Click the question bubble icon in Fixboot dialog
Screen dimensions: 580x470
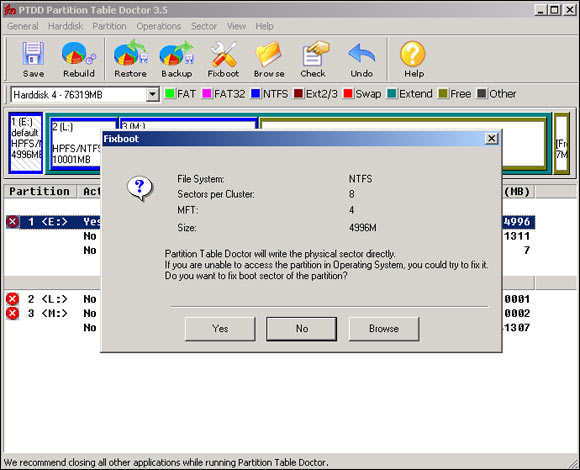coord(139,189)
